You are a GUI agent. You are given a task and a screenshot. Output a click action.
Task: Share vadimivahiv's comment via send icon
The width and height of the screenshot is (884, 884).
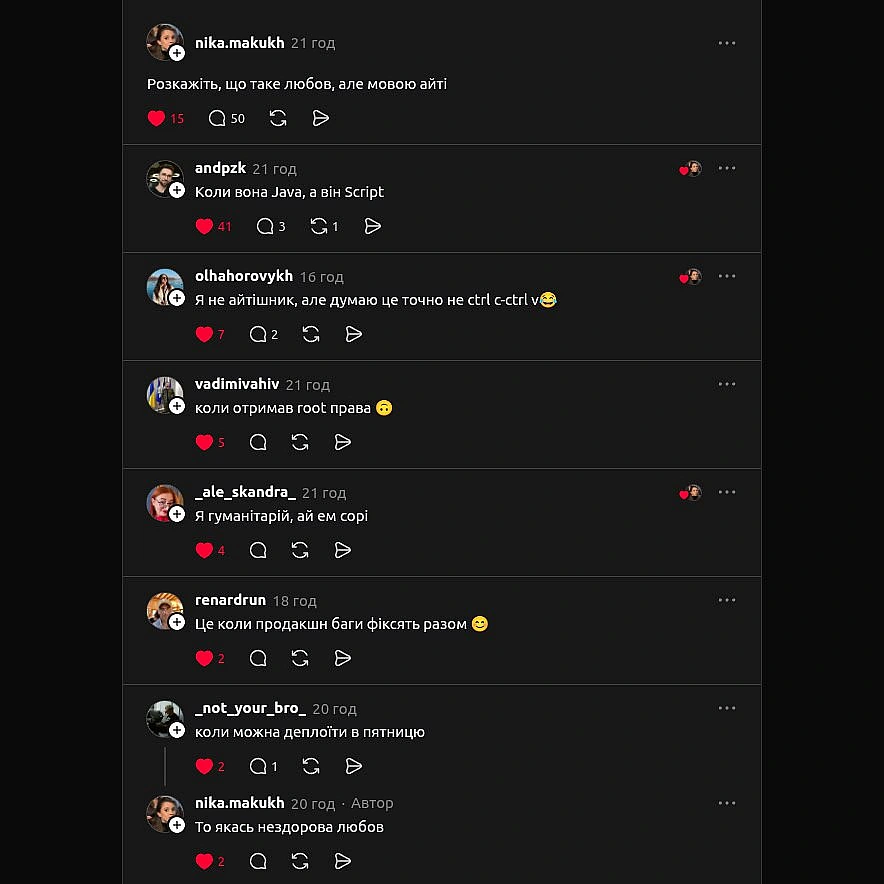click(x=342, y=442)
